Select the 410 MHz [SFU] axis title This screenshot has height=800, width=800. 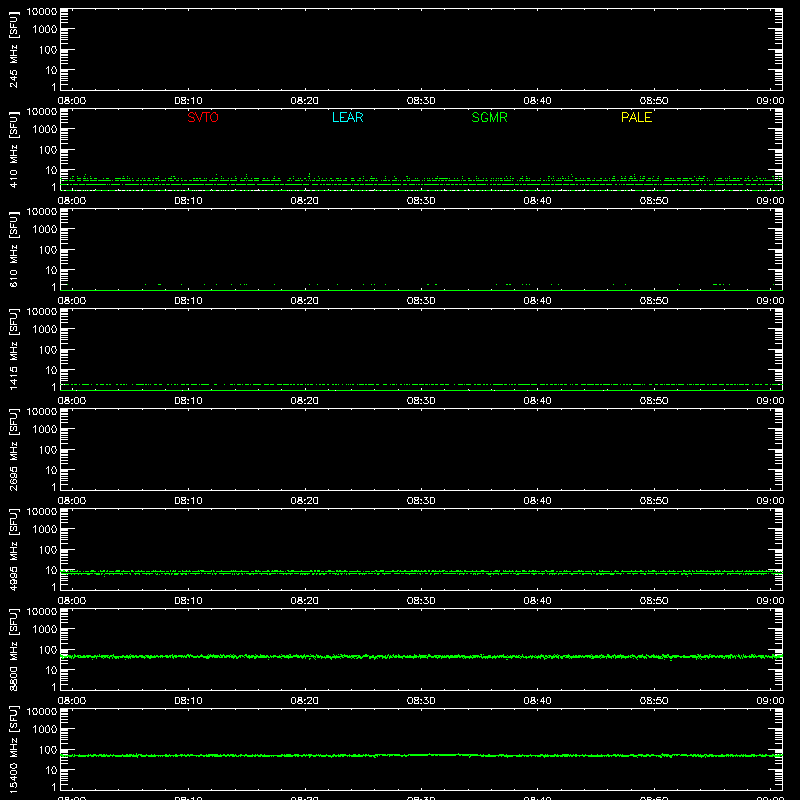click(13, 149)
